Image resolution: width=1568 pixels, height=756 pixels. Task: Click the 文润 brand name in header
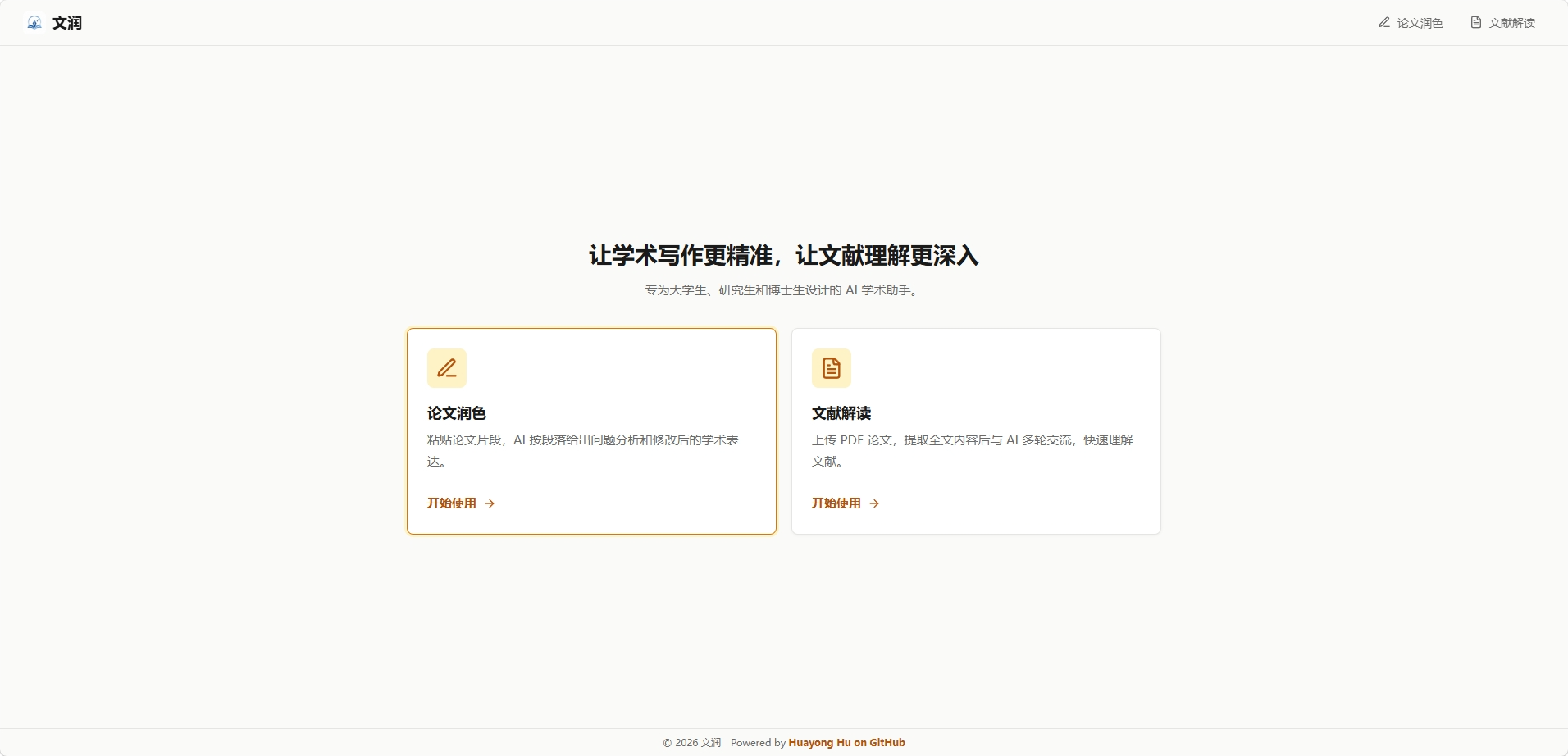[67, 23]
